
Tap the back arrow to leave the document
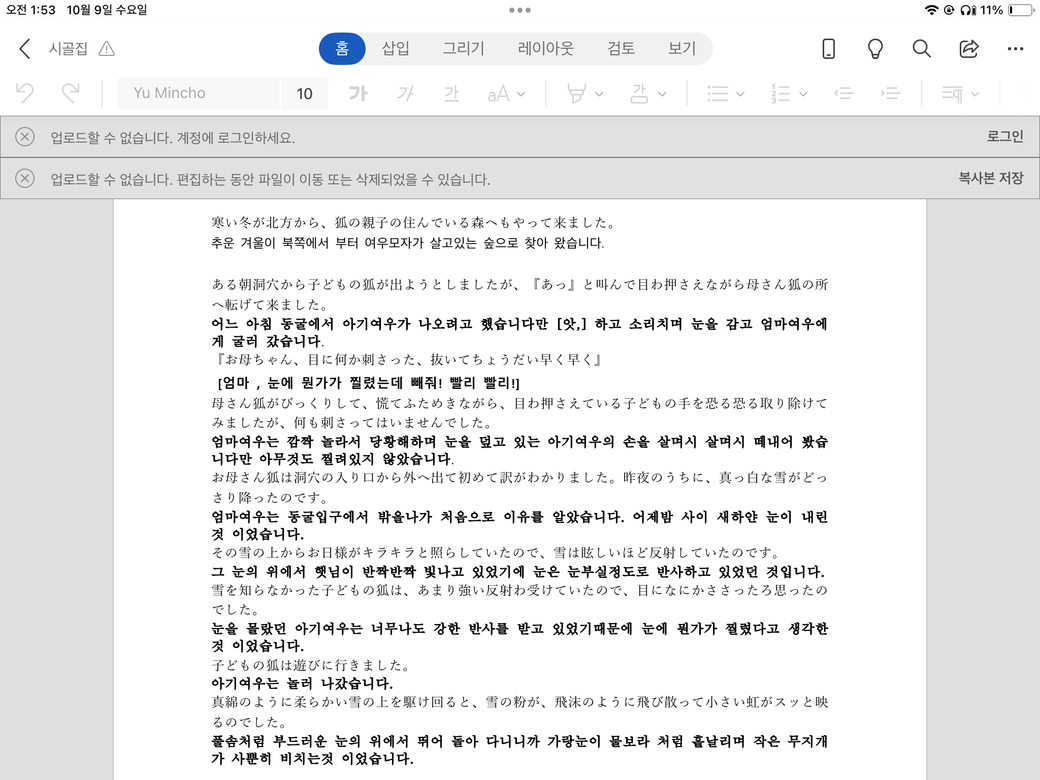click(25, 49)
